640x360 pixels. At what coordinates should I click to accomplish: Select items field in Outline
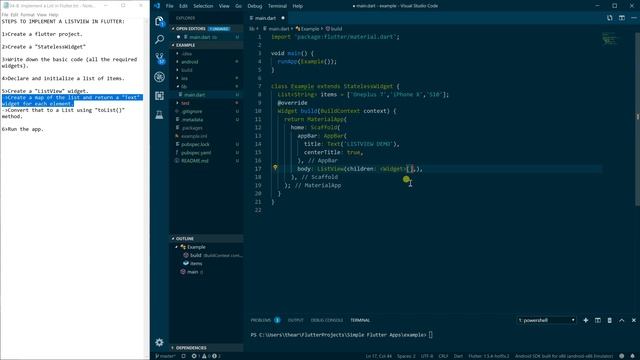click(x=196, y=264)
